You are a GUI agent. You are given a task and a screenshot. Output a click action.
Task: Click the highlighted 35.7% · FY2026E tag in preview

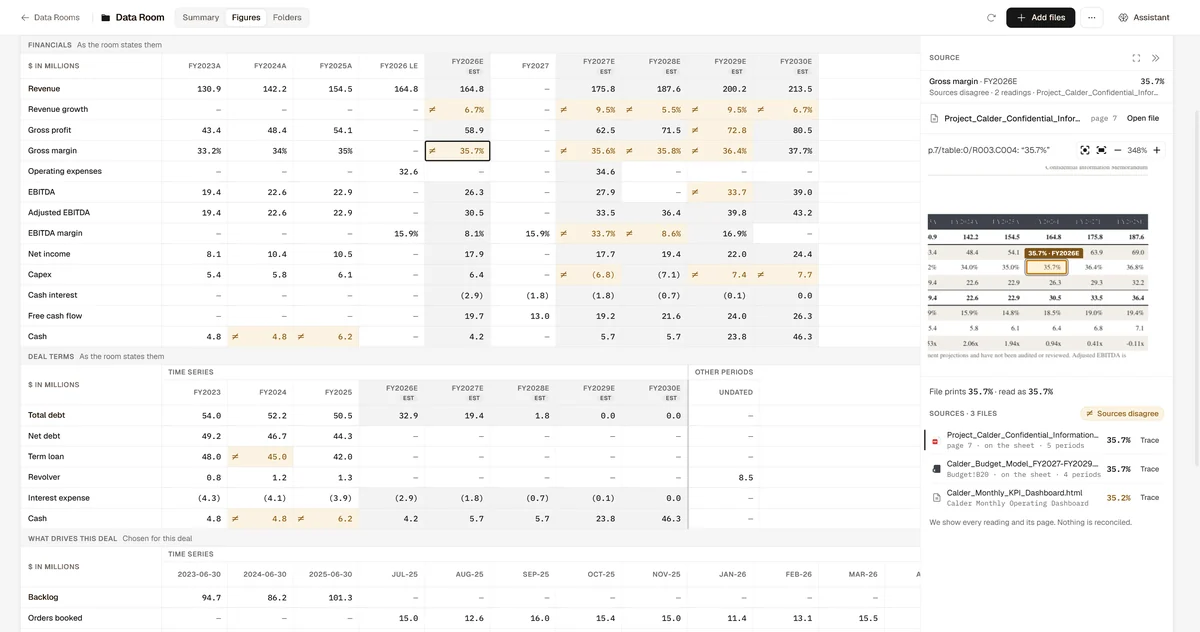pos(1054,253)
